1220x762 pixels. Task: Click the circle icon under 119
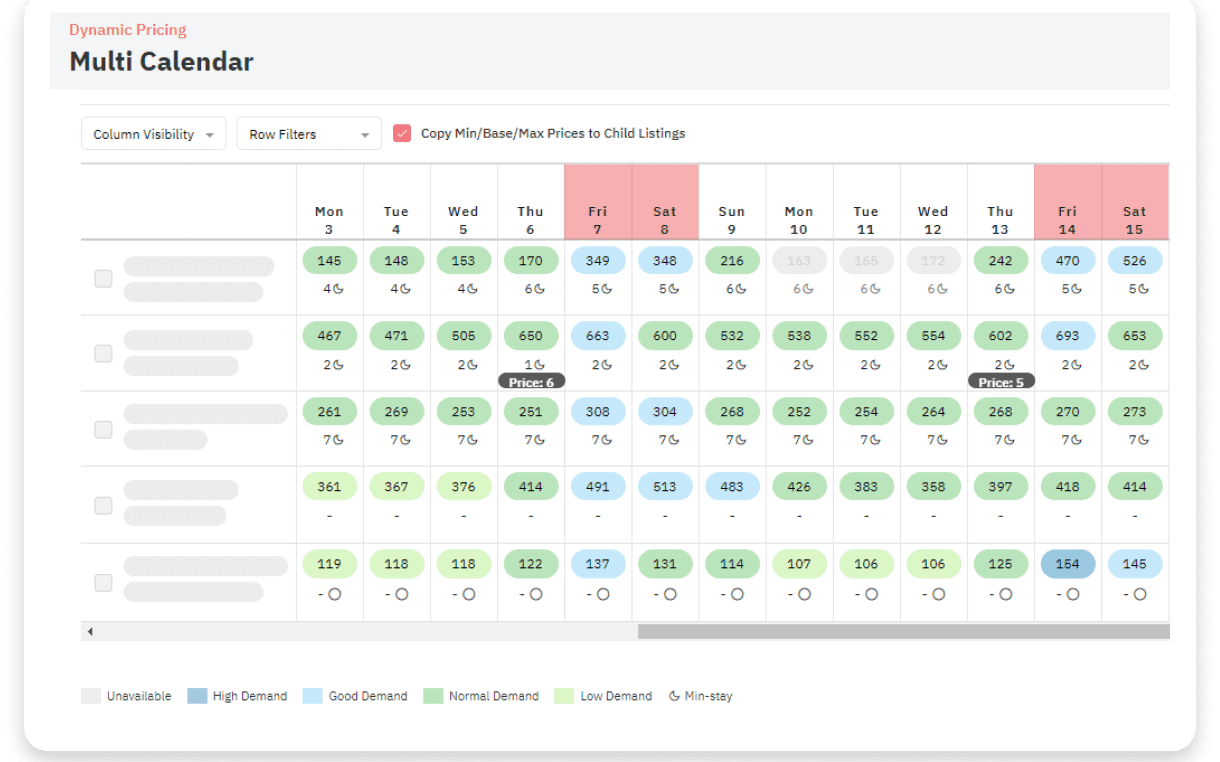[335, 594]
